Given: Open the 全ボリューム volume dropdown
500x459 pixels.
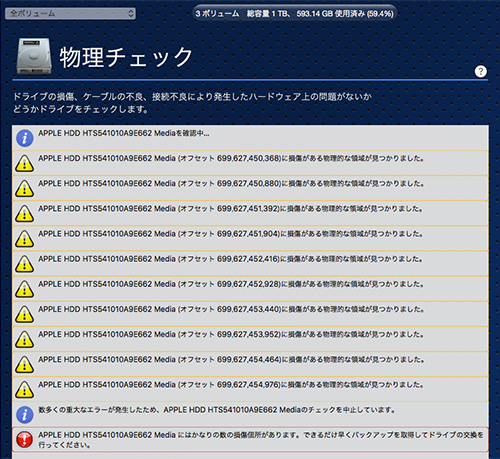Looking at the screenshot, I should (70, 13).
